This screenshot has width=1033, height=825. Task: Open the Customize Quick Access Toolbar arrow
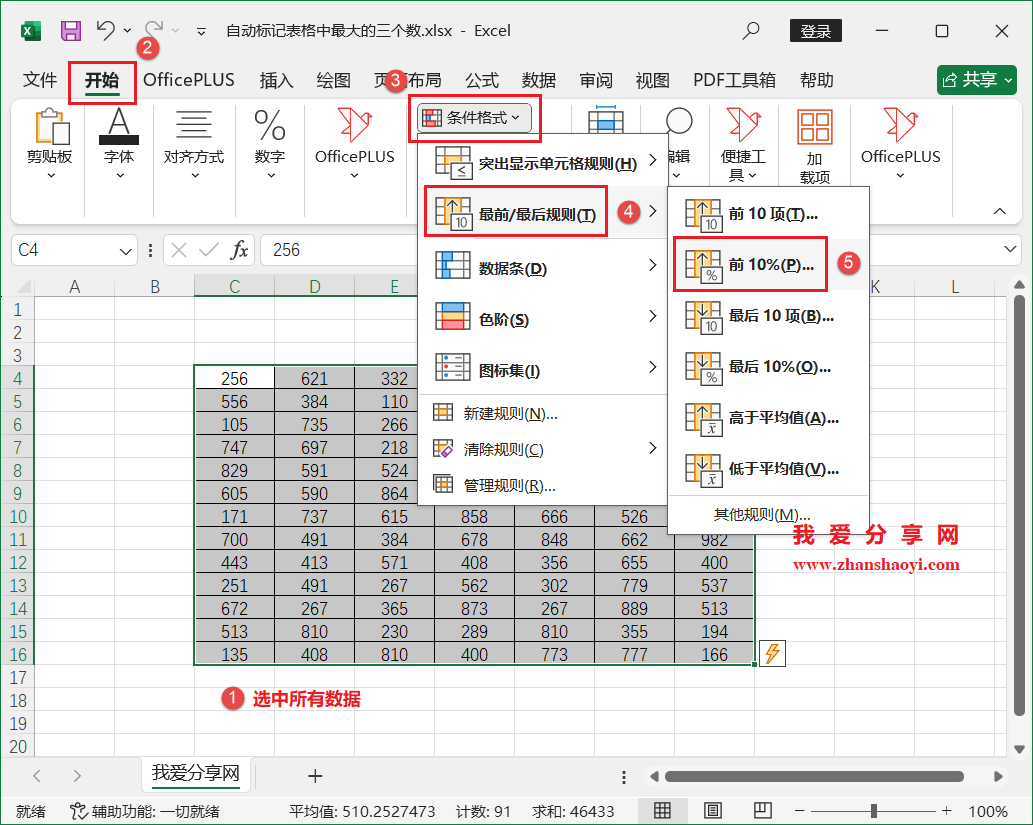pos(201,31)
